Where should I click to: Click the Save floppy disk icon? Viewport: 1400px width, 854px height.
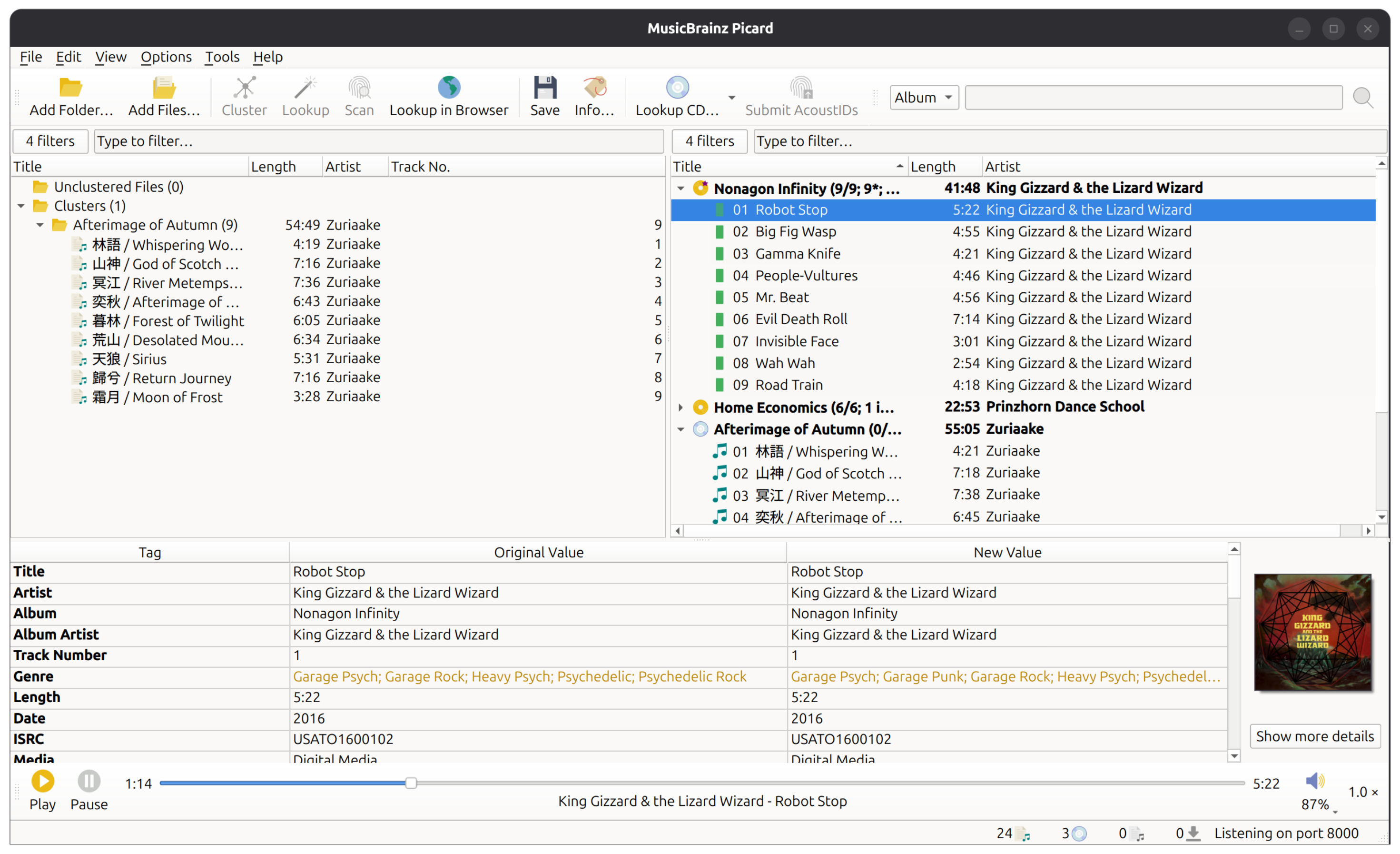point(545,88)
